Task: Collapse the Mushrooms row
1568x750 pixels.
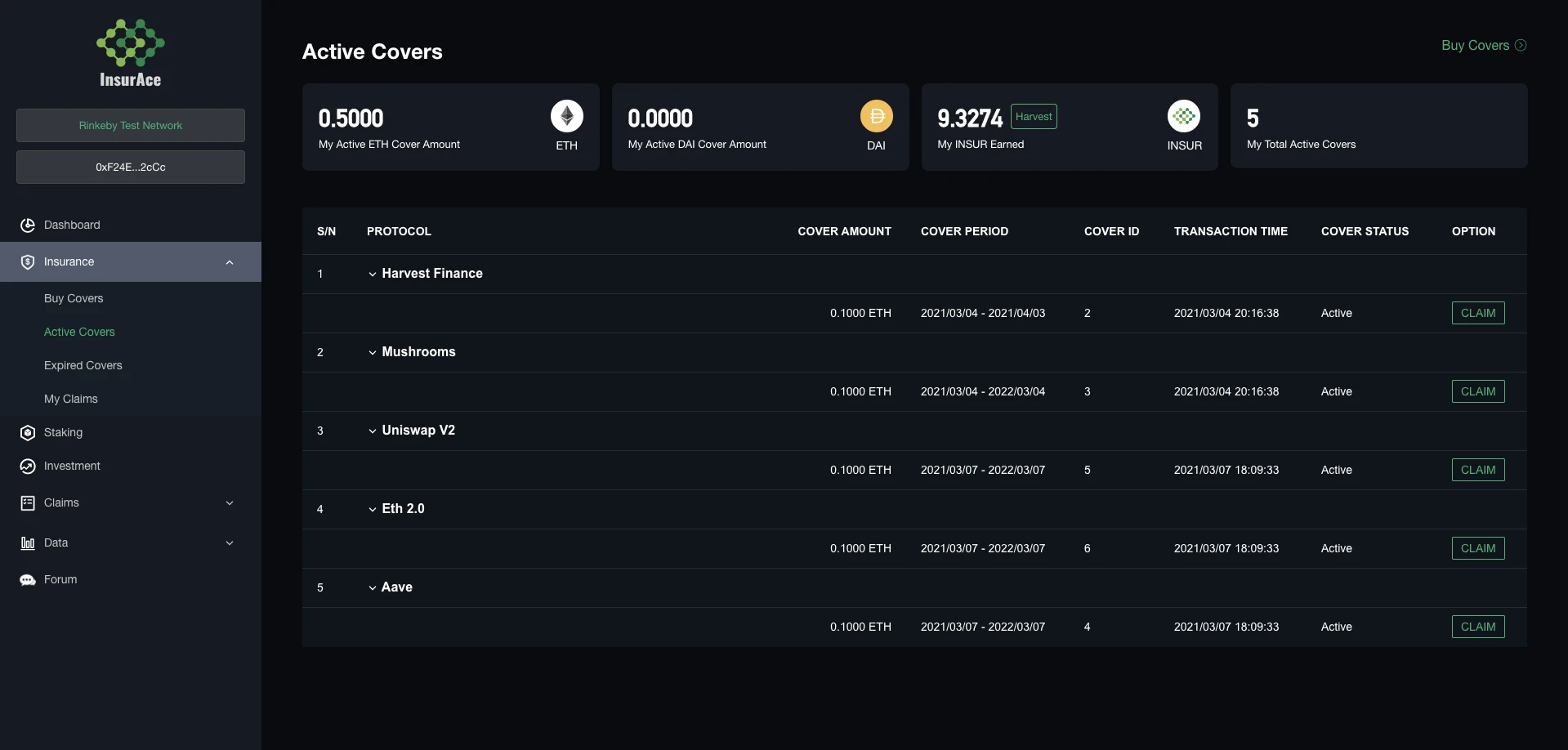Action: 373,353
